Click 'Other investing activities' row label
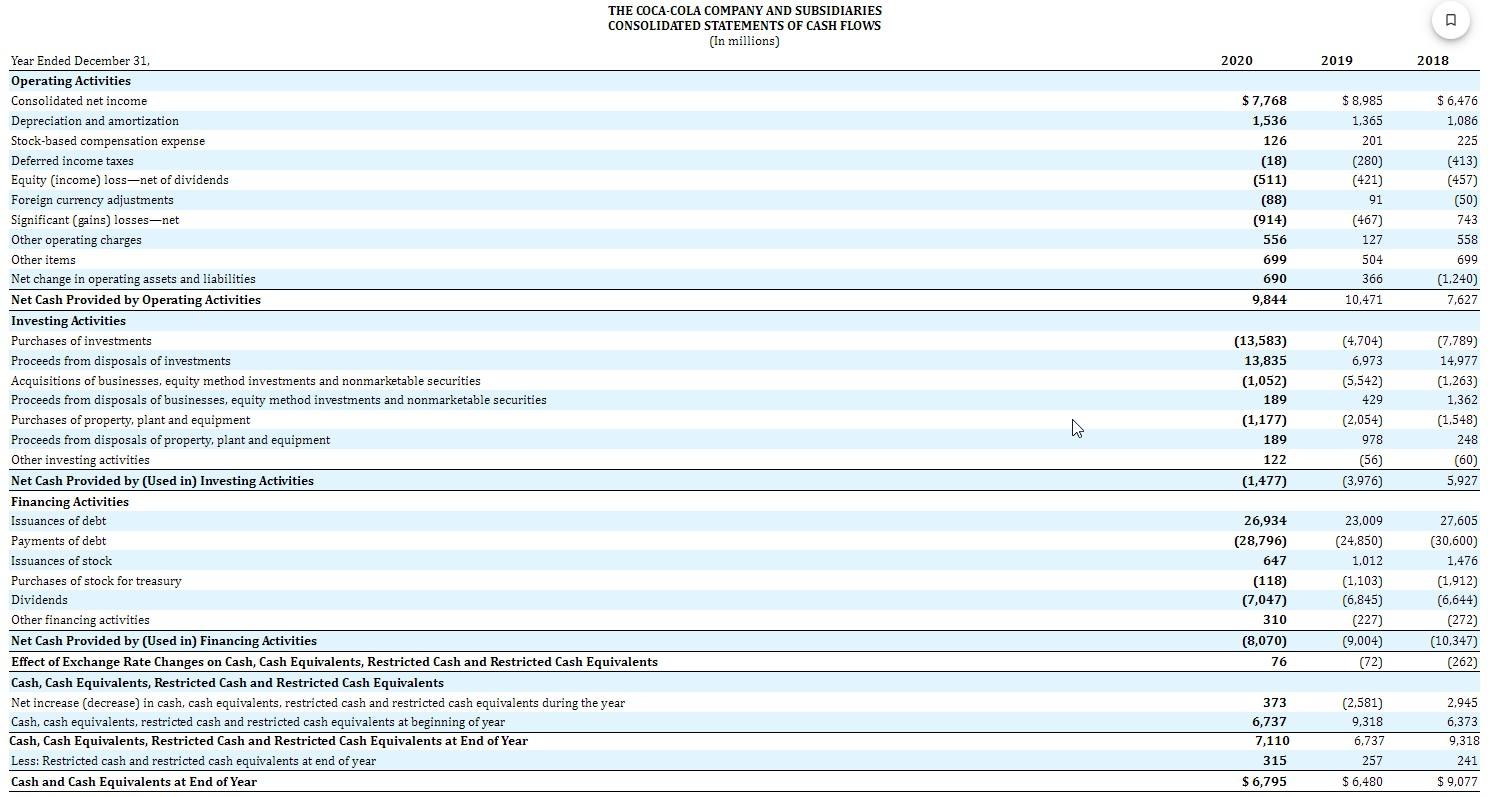The height and width of the screenshot is (797, 1488). pyautogui.click(x=80, y=460)
